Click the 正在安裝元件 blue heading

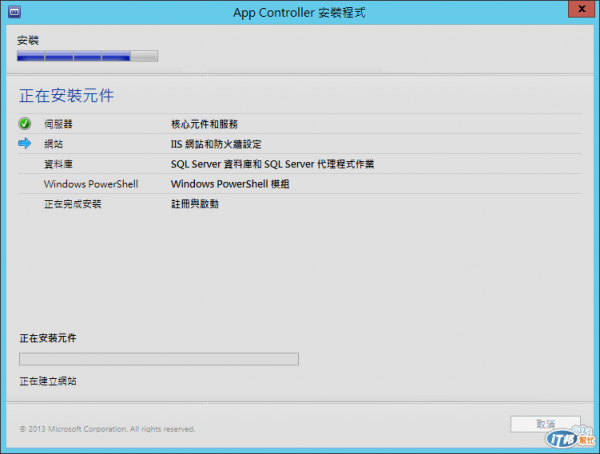point(67,95)
